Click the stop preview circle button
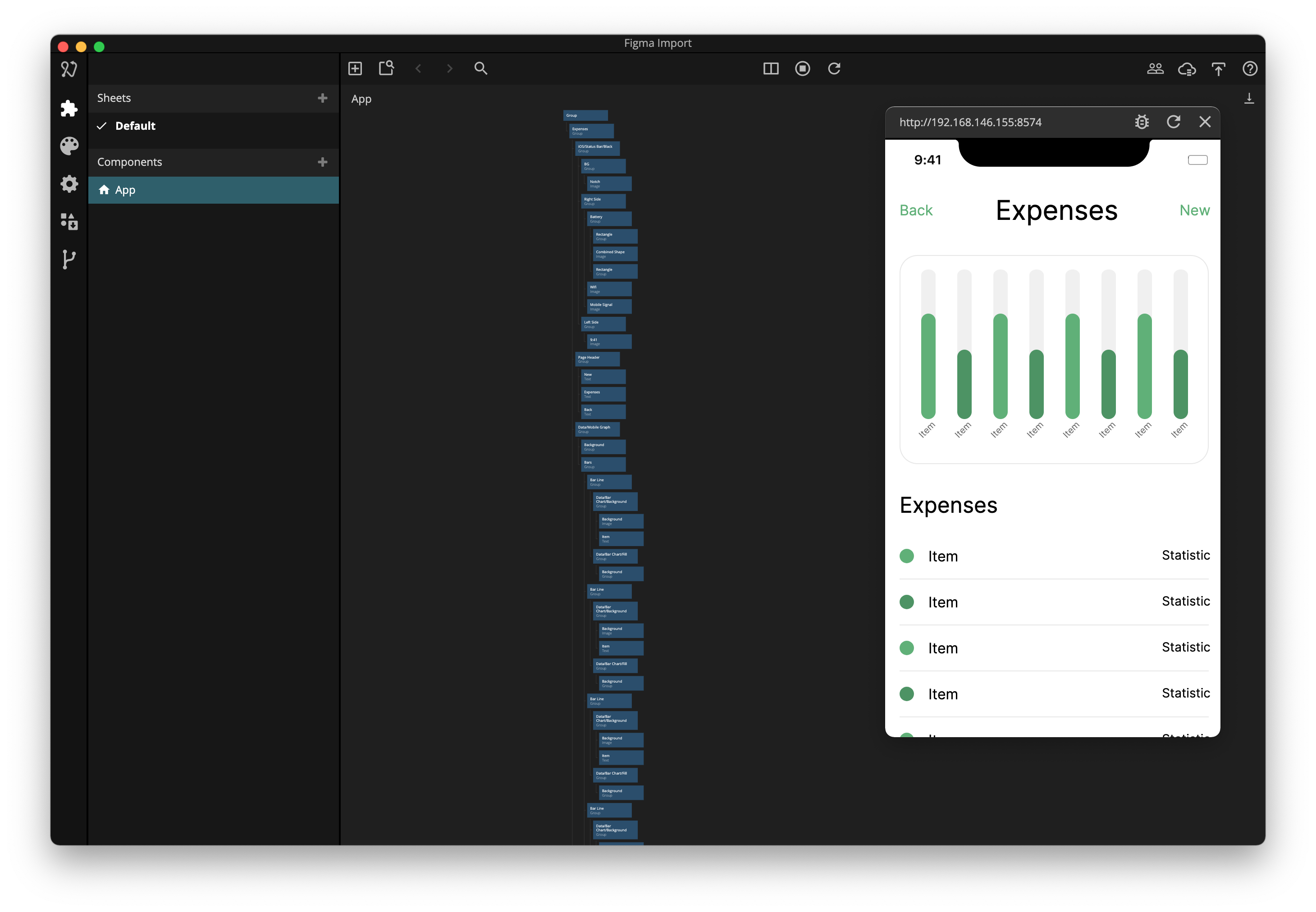This screenshot has height=912, width=1316. tap(802, 68)
